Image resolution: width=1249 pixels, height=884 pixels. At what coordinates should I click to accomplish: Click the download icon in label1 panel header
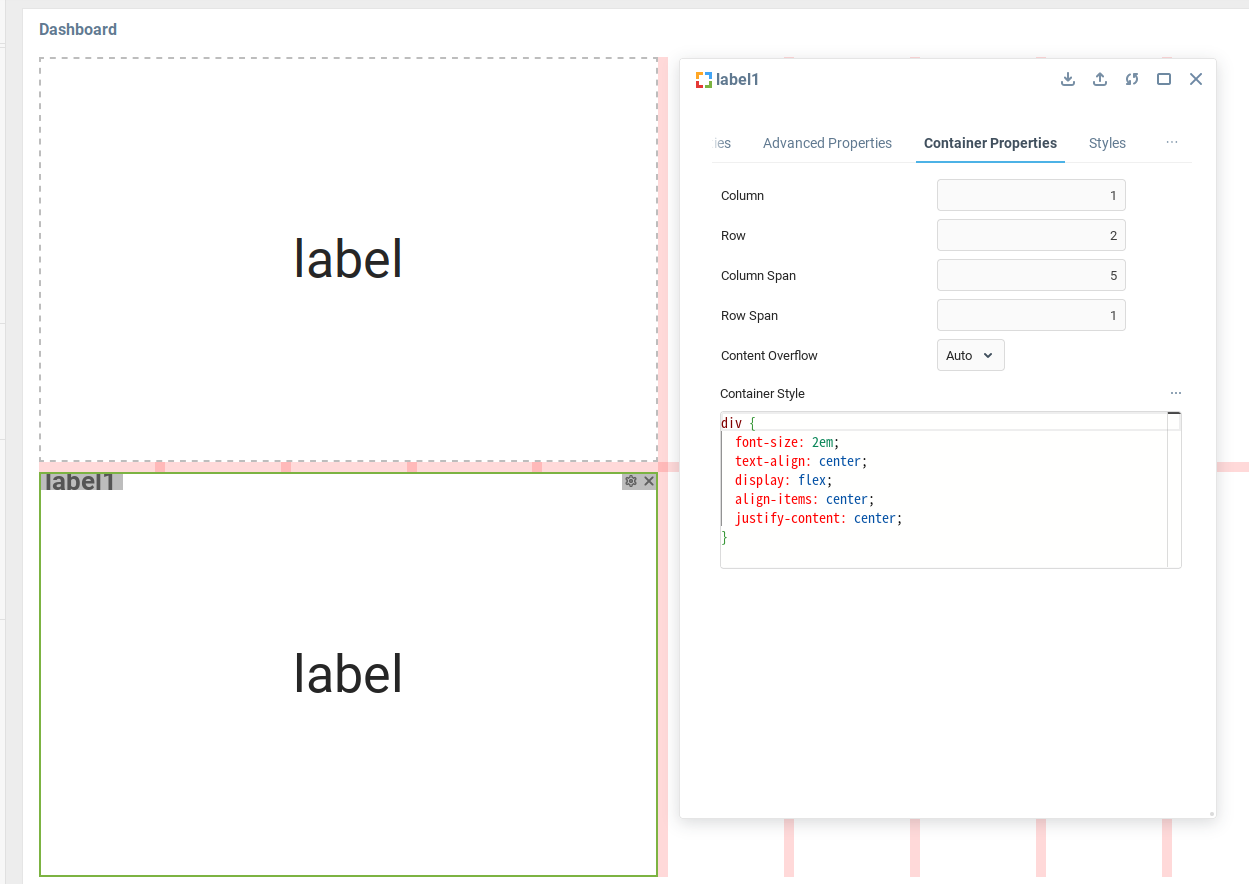tap(1068, 80)
